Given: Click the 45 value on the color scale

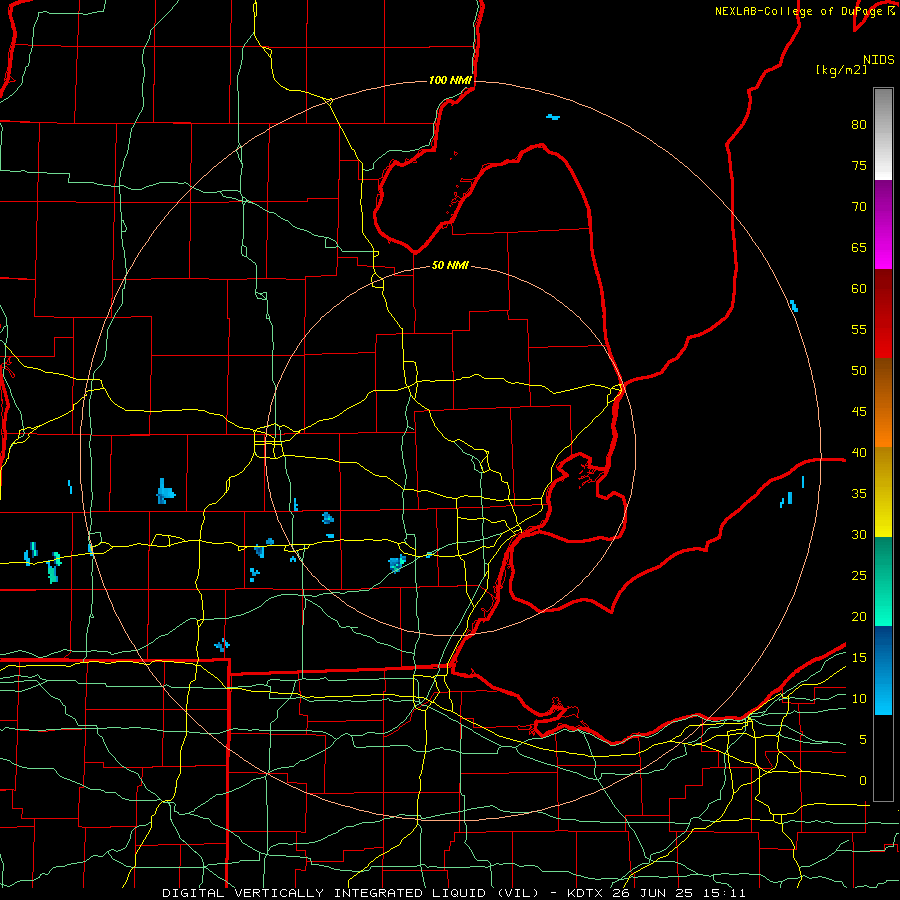Looking at the screenshot, I should point(859,412).
